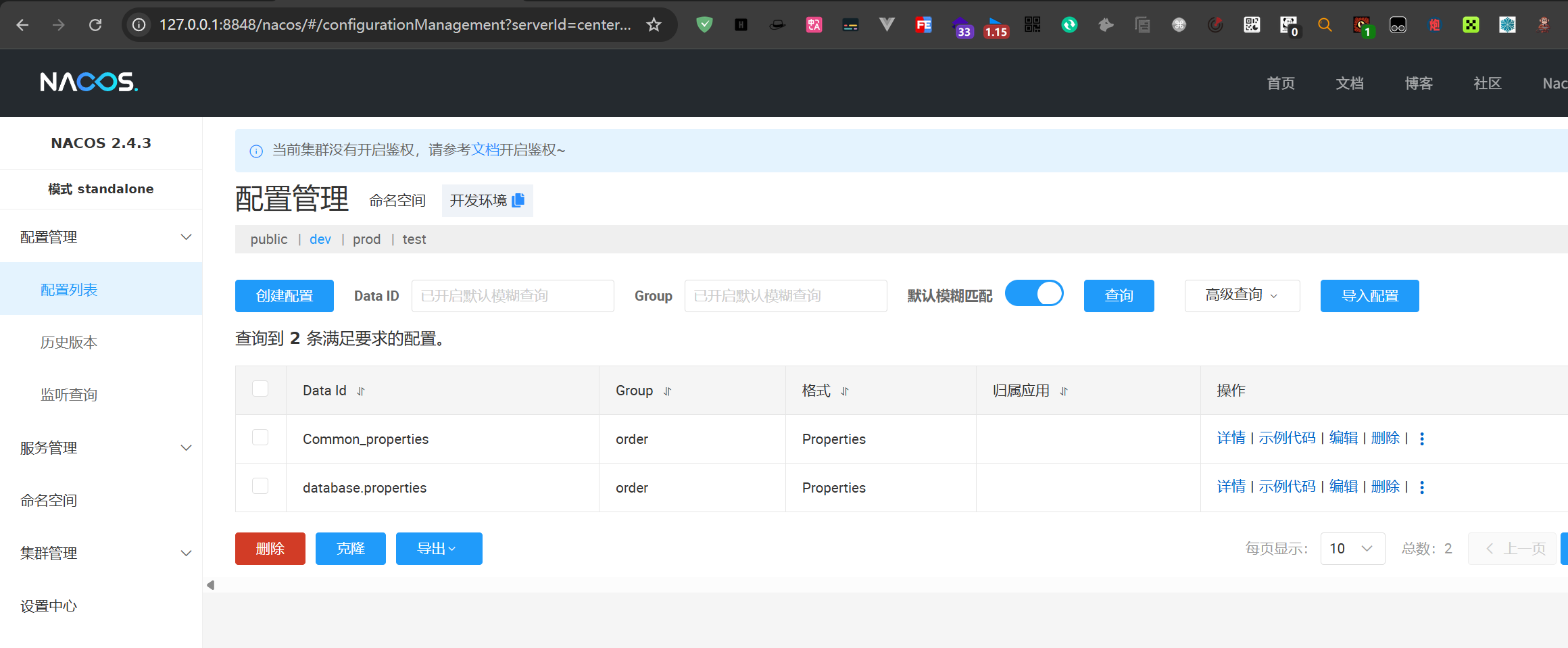Screen dimensions: 1568x648
Task: Click the Data ID search input field
Action: (x=512, y=296)
